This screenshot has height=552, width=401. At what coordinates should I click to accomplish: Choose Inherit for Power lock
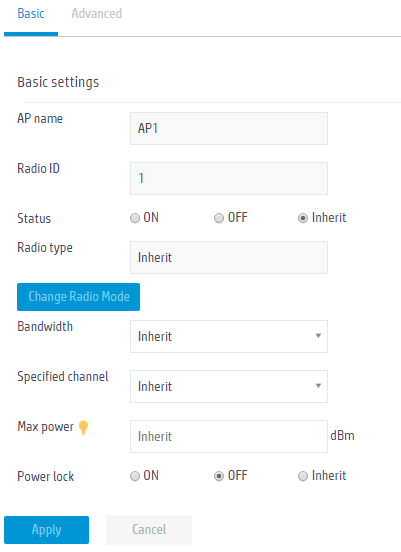click(303, 476)
